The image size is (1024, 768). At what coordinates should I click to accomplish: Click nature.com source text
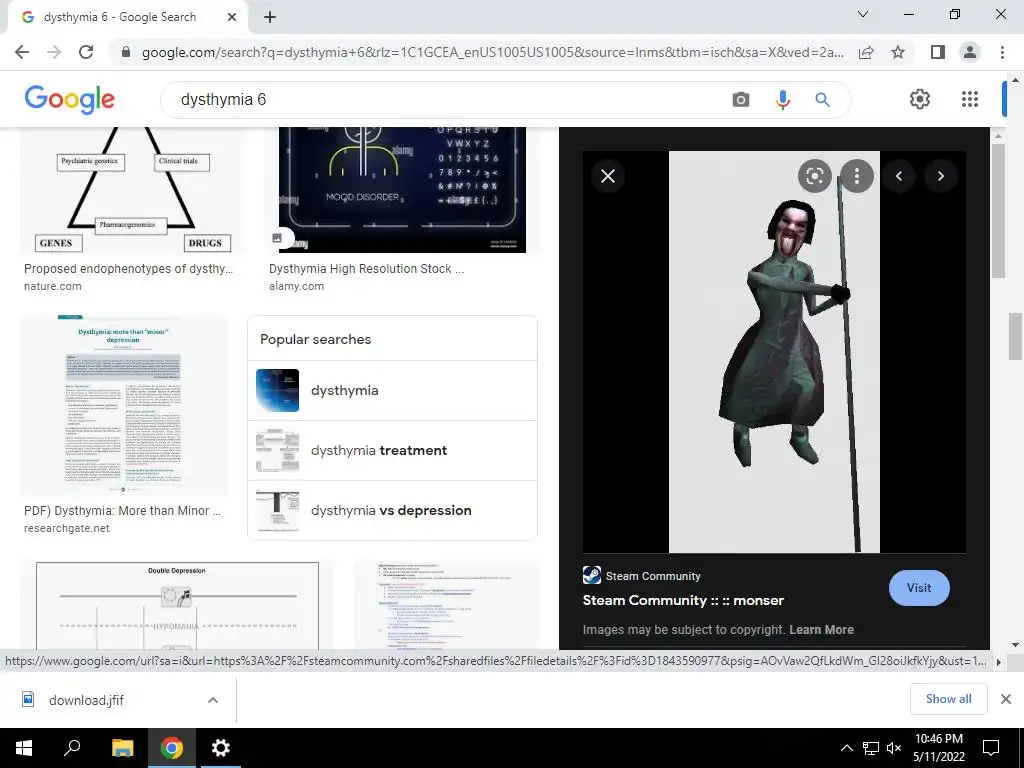(53, 286)
